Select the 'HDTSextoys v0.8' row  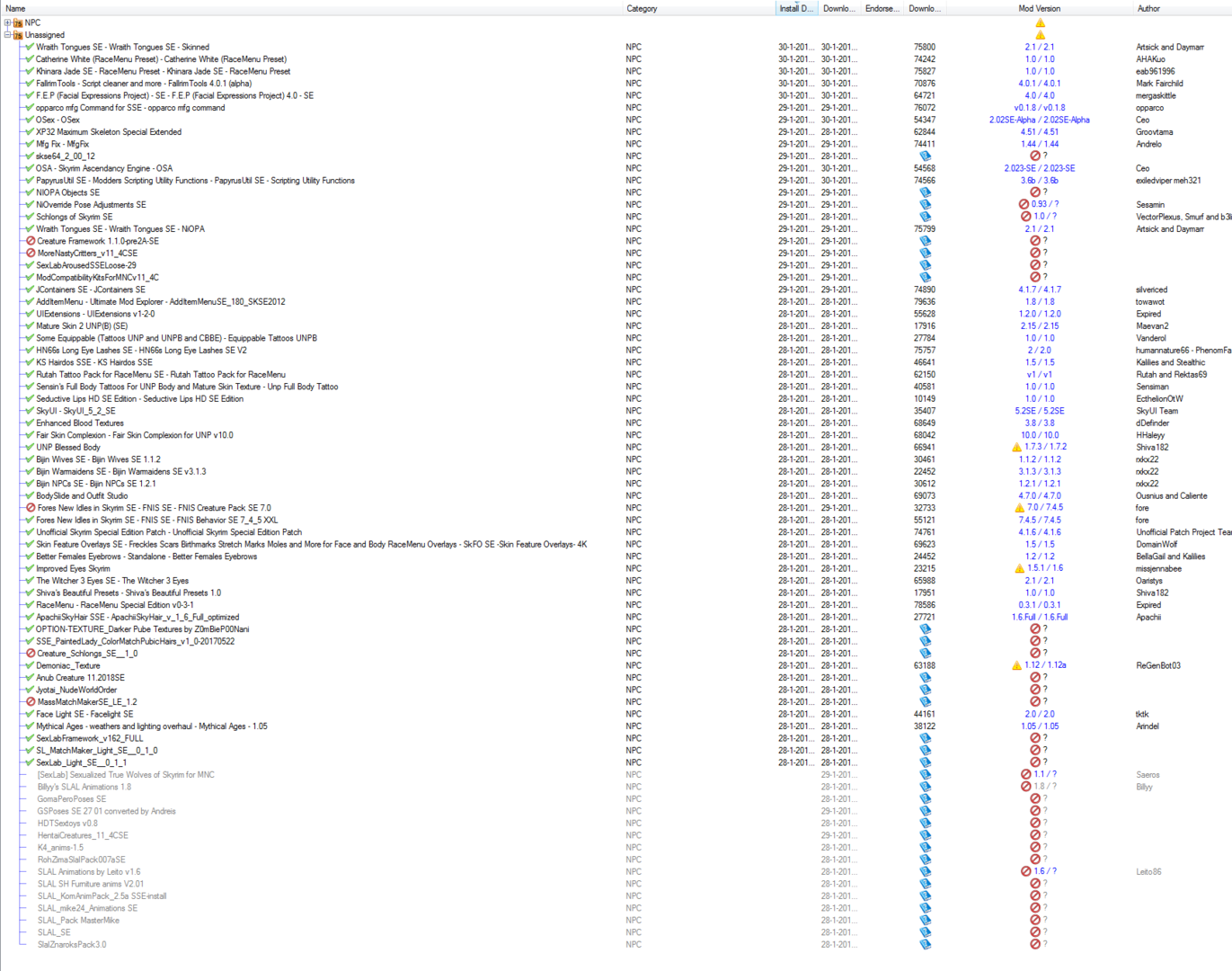coord(616,824)
